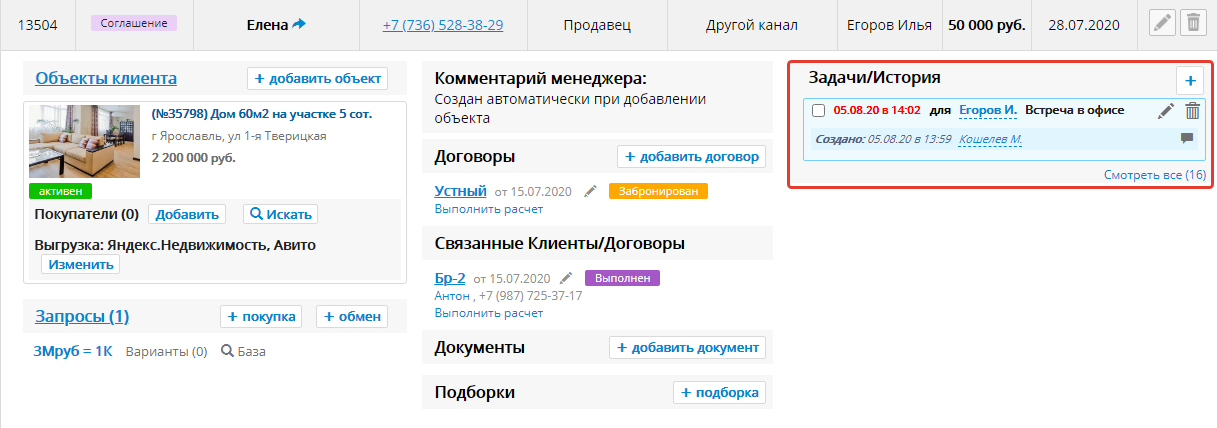Edit the Встреча в офисе task via pencil
The width and height of the screenshot is (1217, 428).
[1166, 111]
